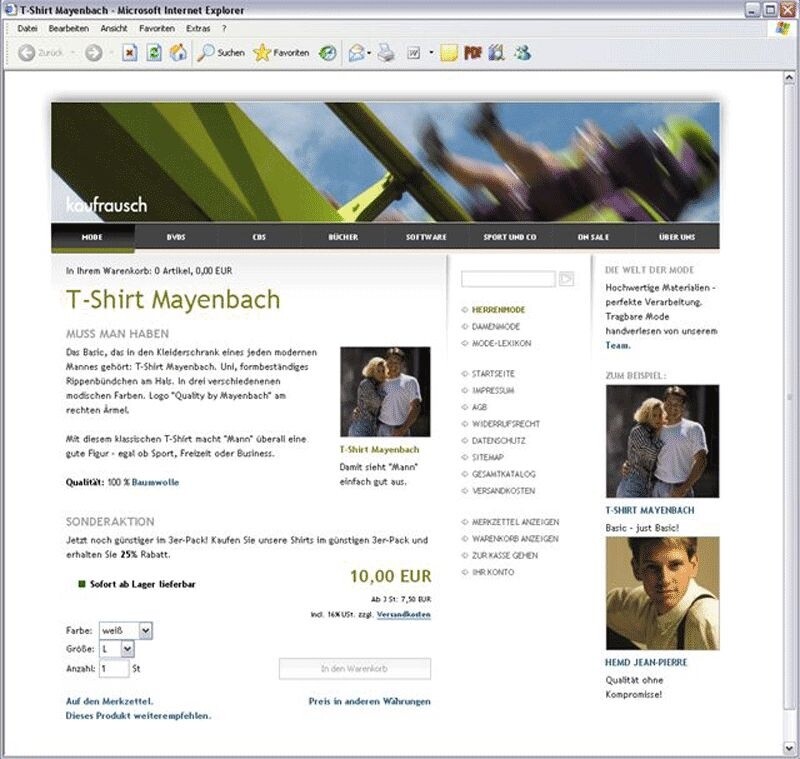The image size is (800, 759).
Task: Open the DAMENMODE sidebar link
Action: (495, 326)
